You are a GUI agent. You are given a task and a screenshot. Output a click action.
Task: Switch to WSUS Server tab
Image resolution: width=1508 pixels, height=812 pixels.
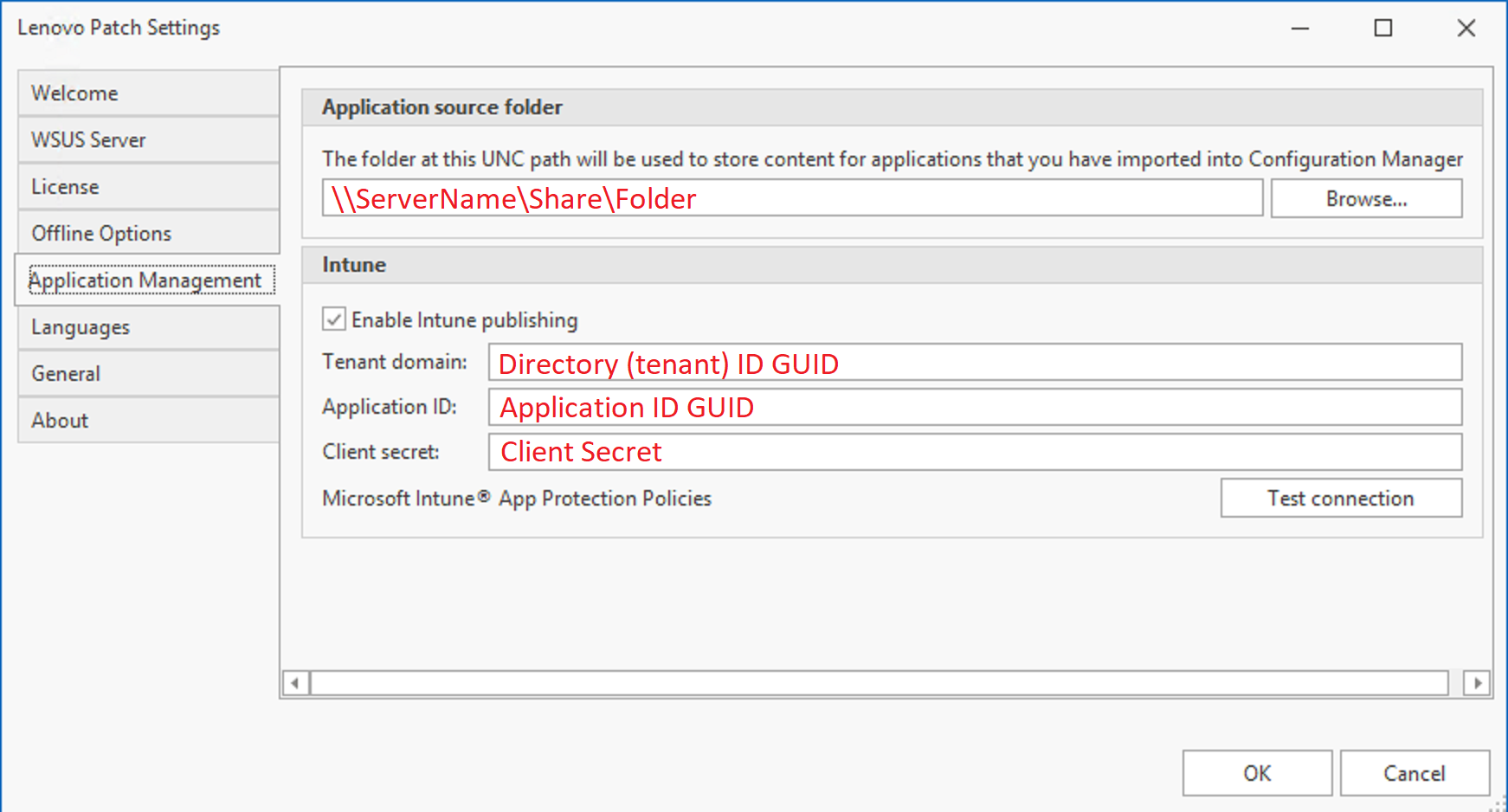click(x=148, y=140)
